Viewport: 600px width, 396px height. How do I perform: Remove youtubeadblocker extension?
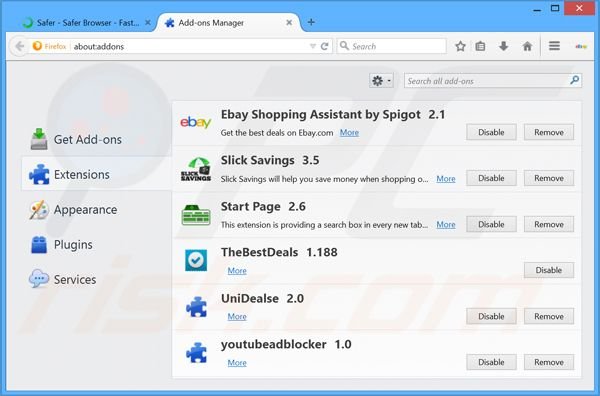pyautogui.click(x=549, y=362)
